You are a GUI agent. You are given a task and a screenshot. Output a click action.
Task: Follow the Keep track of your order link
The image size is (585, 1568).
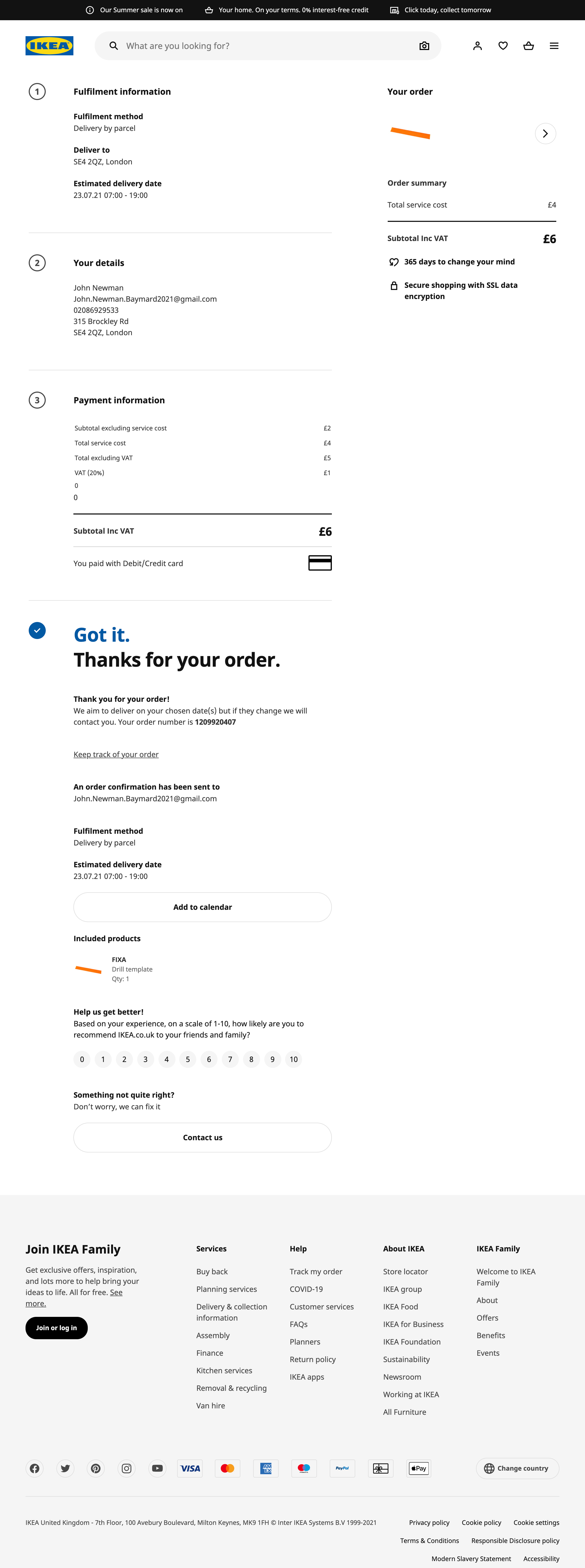pos(116,754)
